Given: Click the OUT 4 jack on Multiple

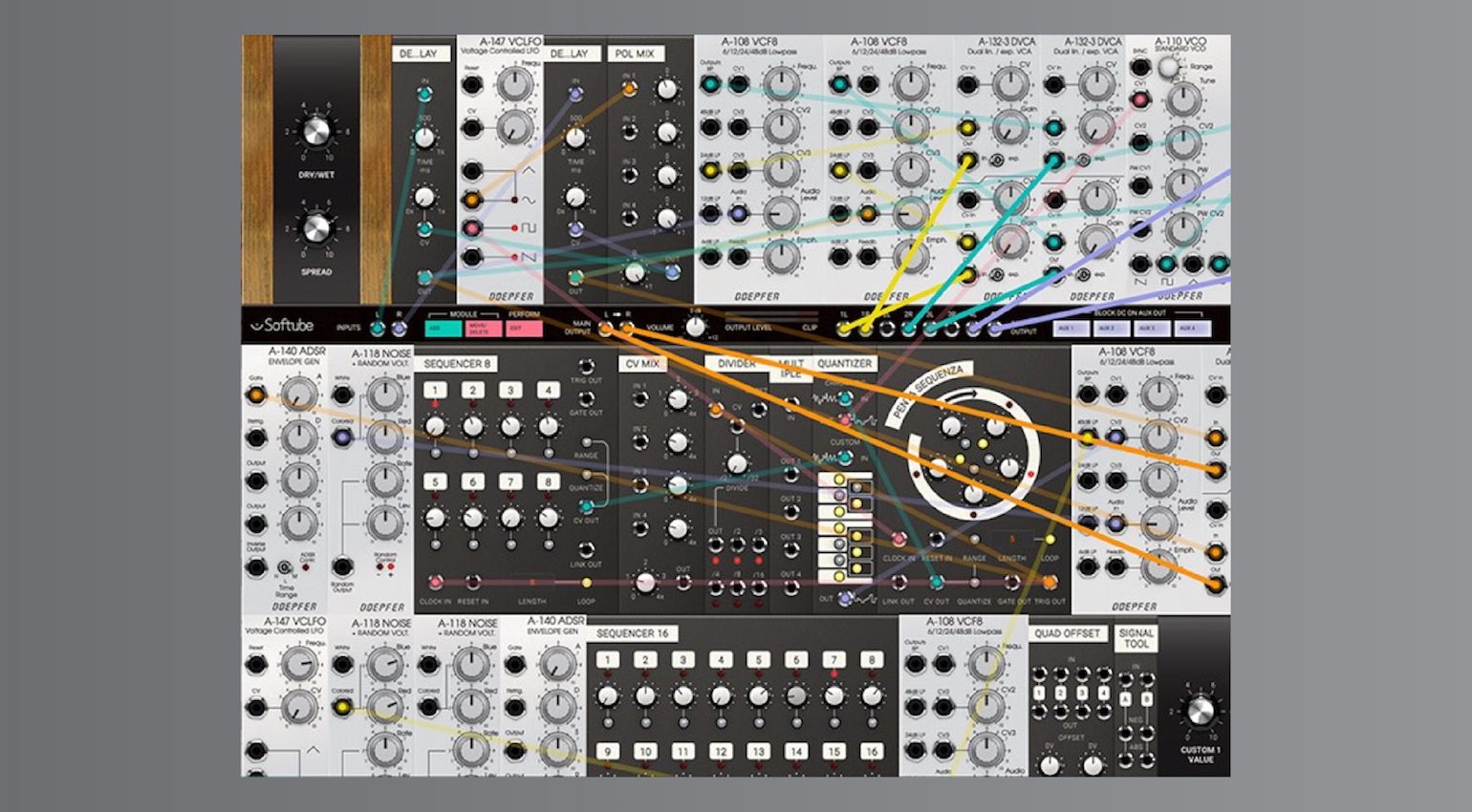Looking at the screenshot, I should pos(790,588).
